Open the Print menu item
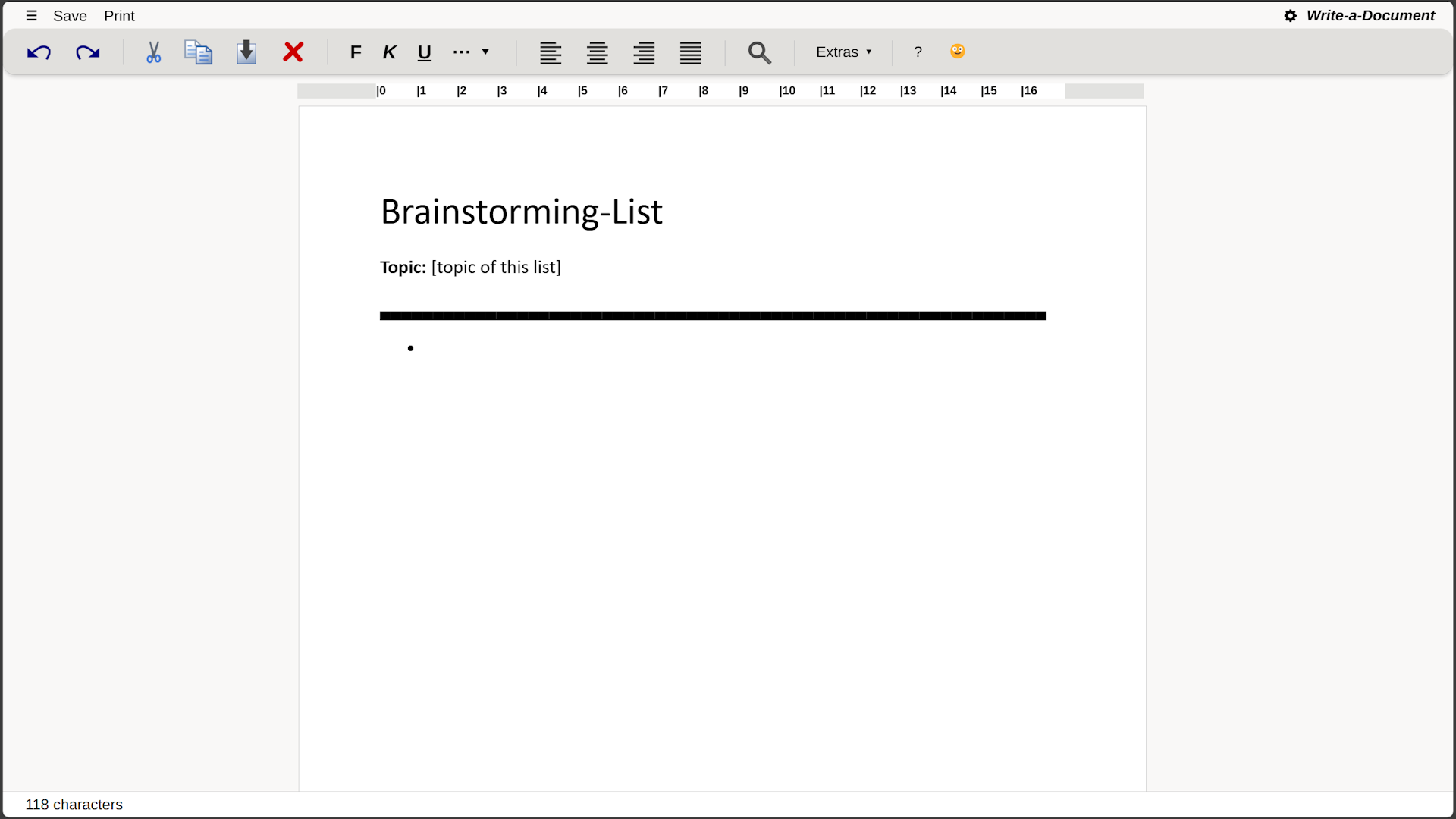This screenshot has height=819, width=1456. 119,15
